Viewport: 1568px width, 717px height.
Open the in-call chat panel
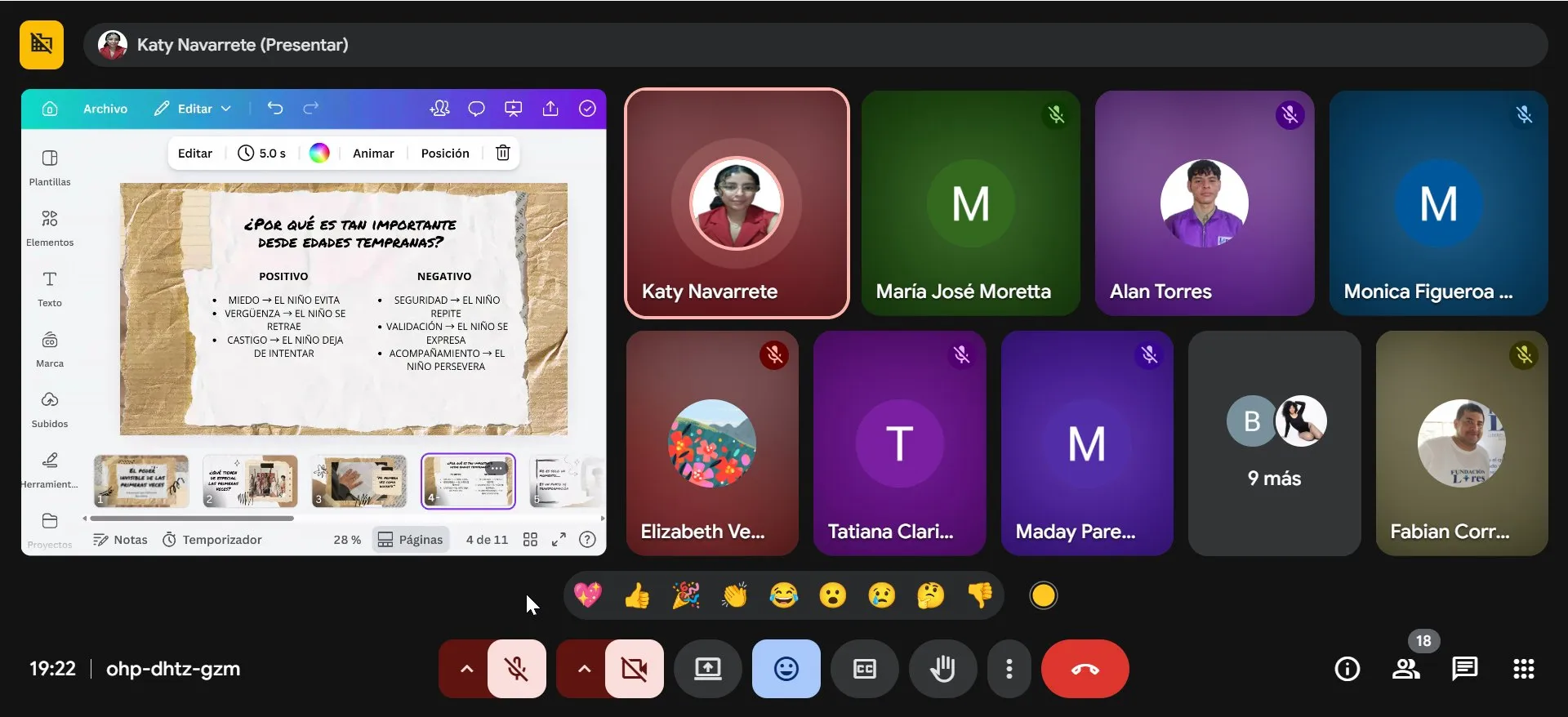(1464, 669)
